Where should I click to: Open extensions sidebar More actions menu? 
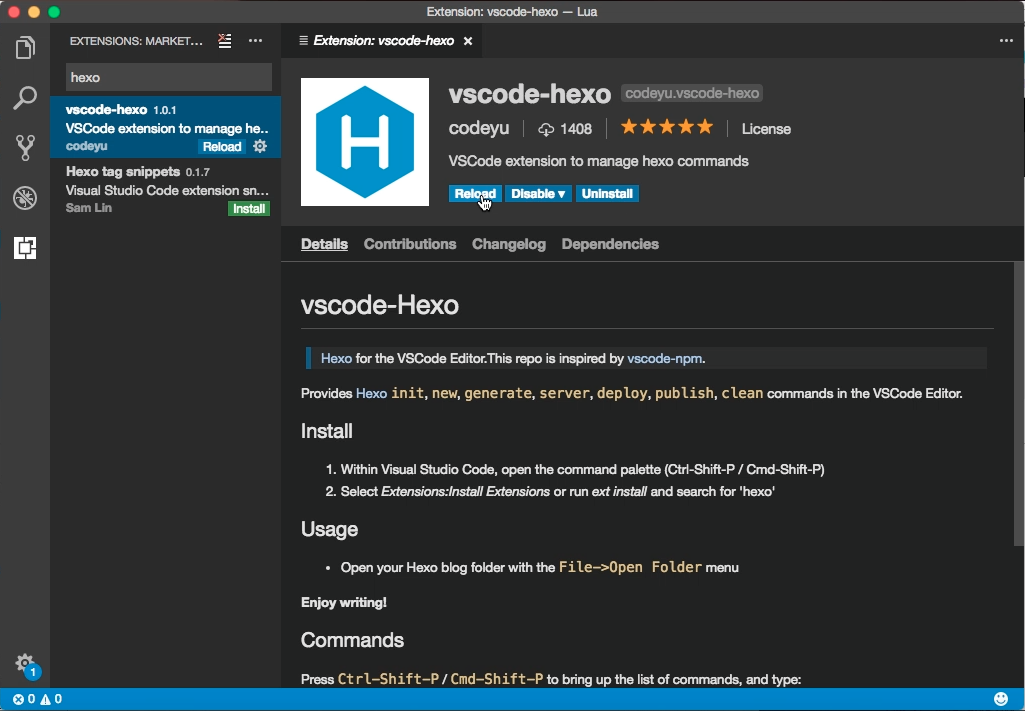point(256,41)
